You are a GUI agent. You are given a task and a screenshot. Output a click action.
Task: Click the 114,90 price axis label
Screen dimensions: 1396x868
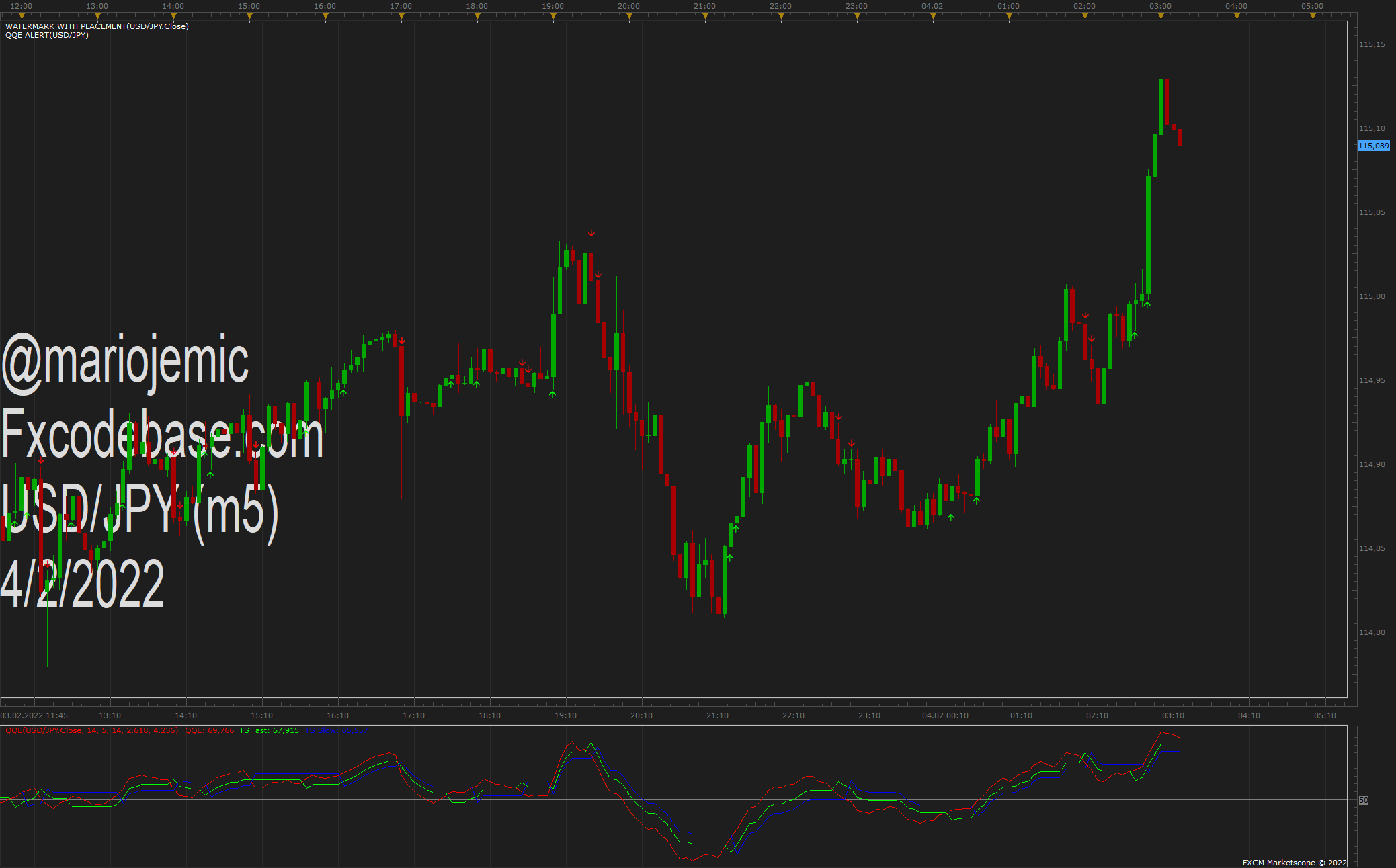(x=1372, y=464)
